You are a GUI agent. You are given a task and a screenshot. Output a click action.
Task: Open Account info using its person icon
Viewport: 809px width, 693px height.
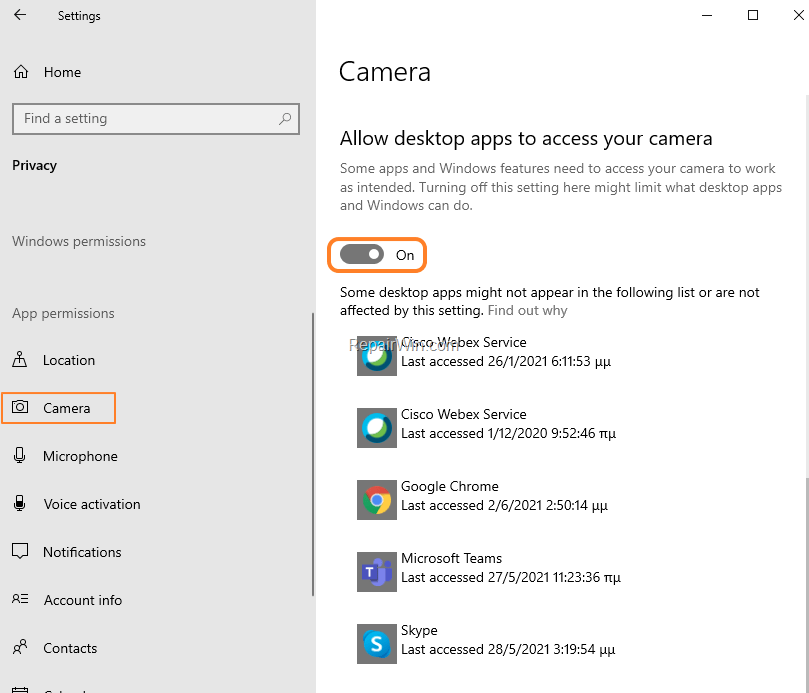point(22,600)
